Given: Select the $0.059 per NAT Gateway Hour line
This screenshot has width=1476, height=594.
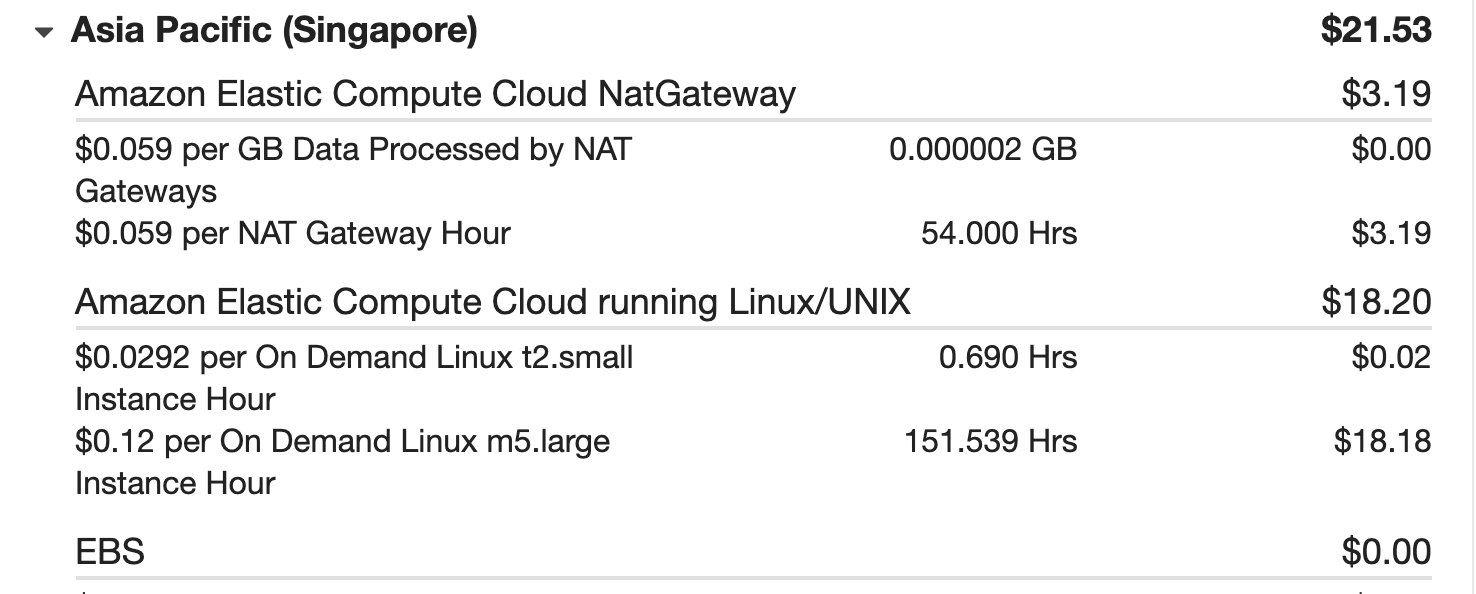Looking at the screenshot, I should coord(293,233).
